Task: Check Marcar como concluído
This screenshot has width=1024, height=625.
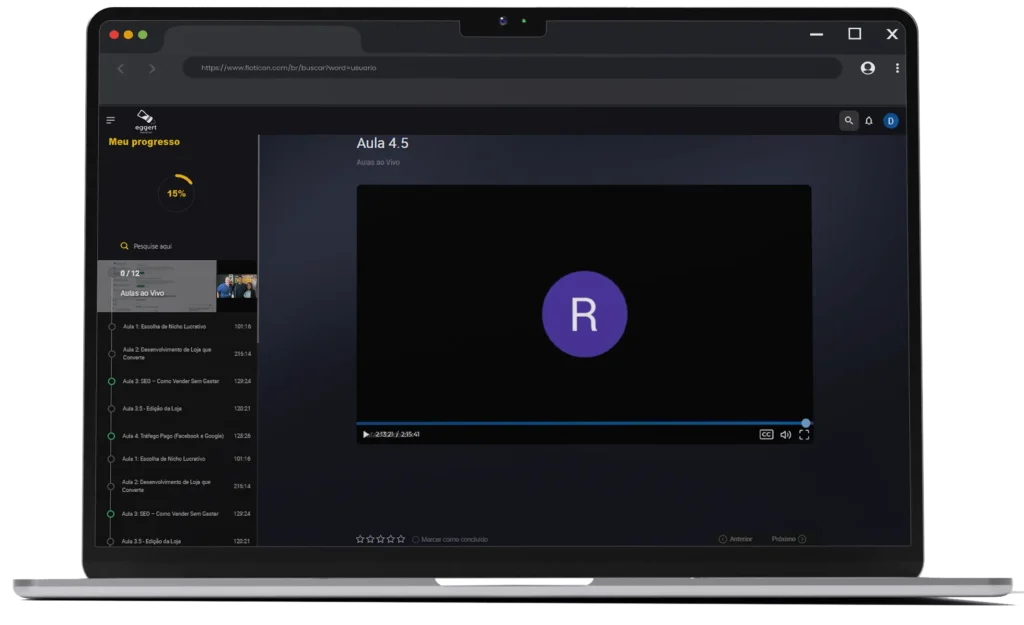Action: coord(416,540)
